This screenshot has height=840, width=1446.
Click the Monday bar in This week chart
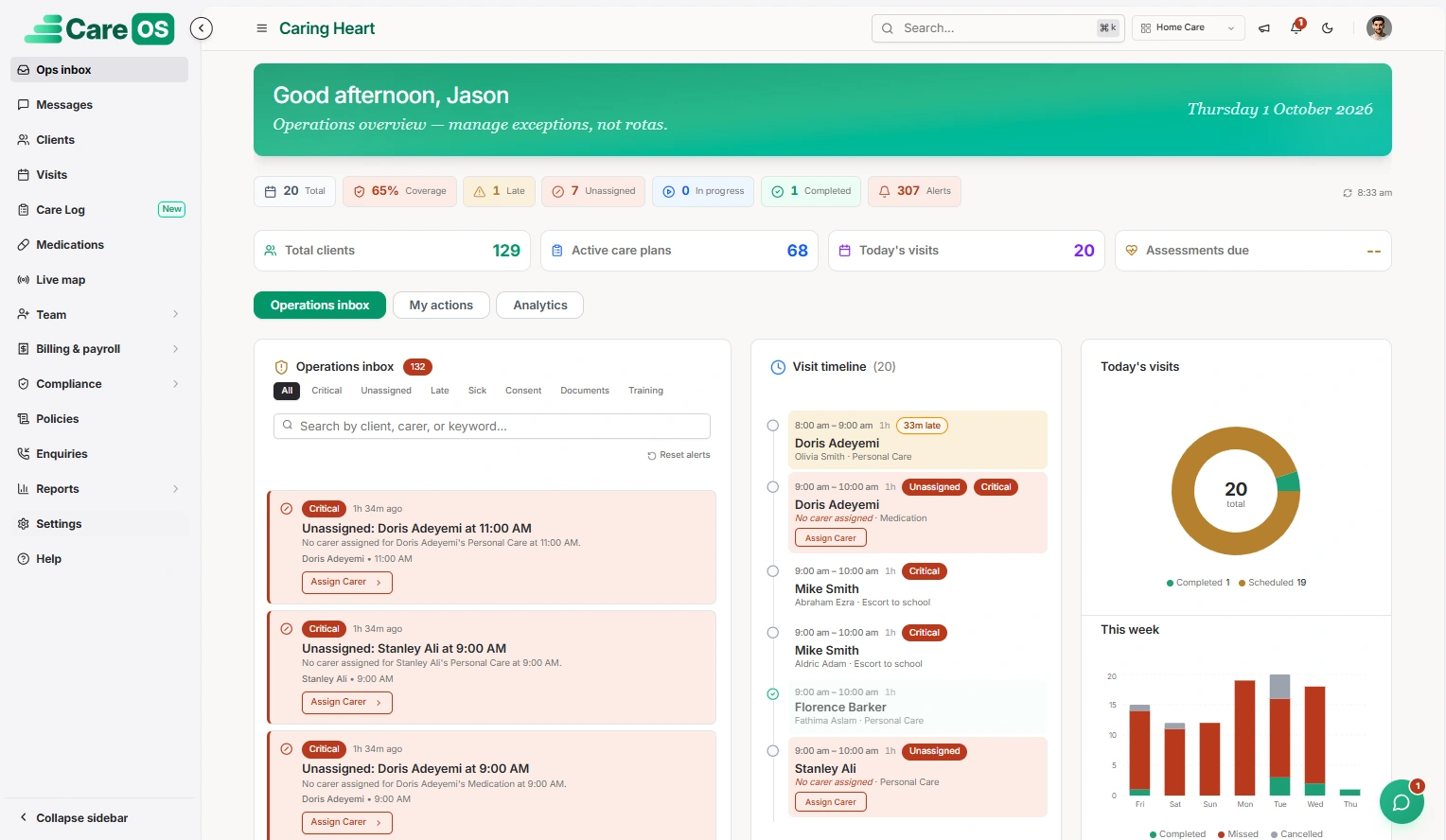click(1245, 738)
